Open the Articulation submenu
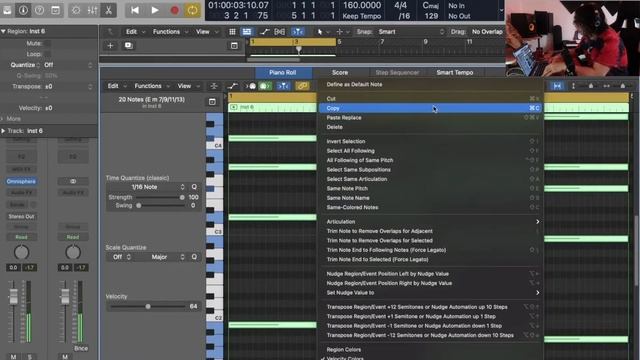 (431, 221)
